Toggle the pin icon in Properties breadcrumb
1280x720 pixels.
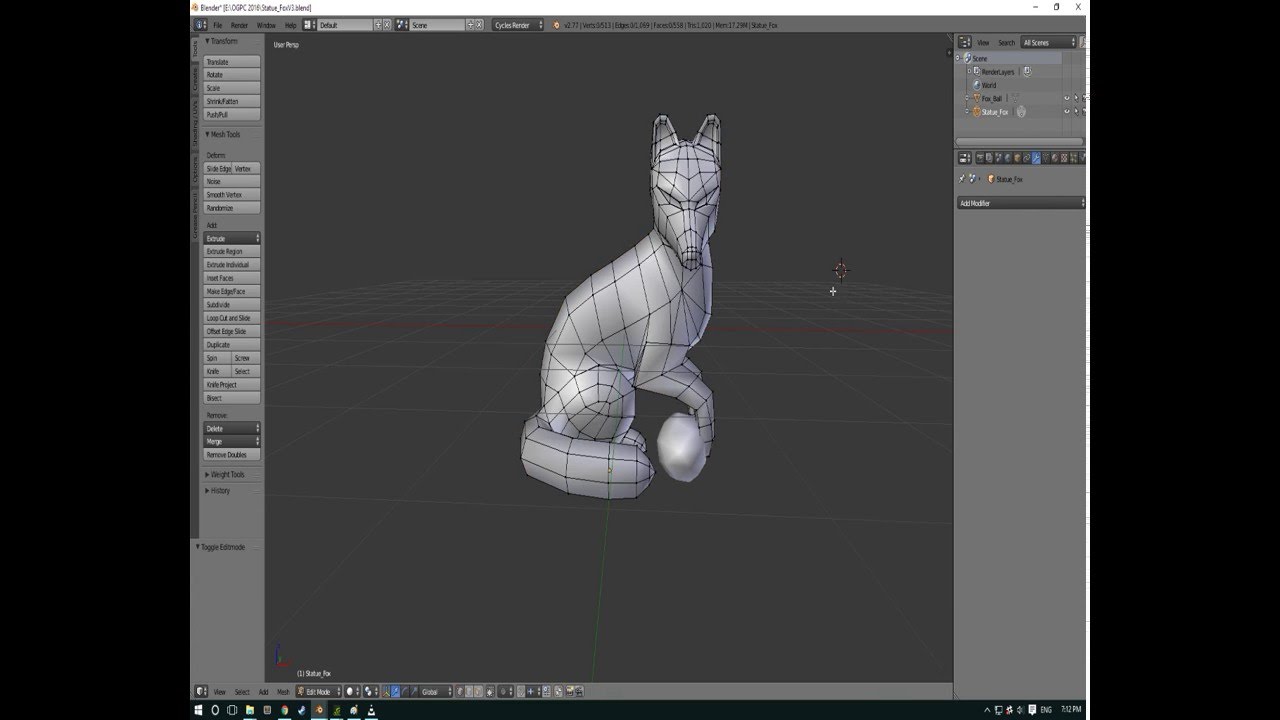tap(962, 179)
